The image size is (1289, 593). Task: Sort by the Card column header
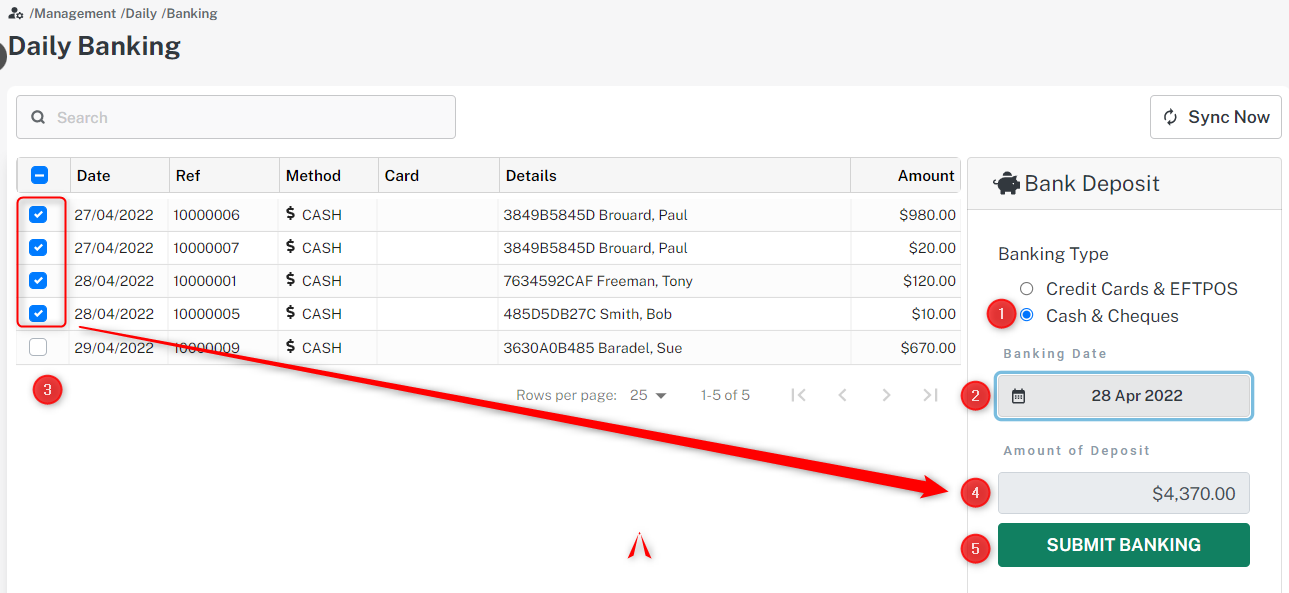click(x=402, y=175)
